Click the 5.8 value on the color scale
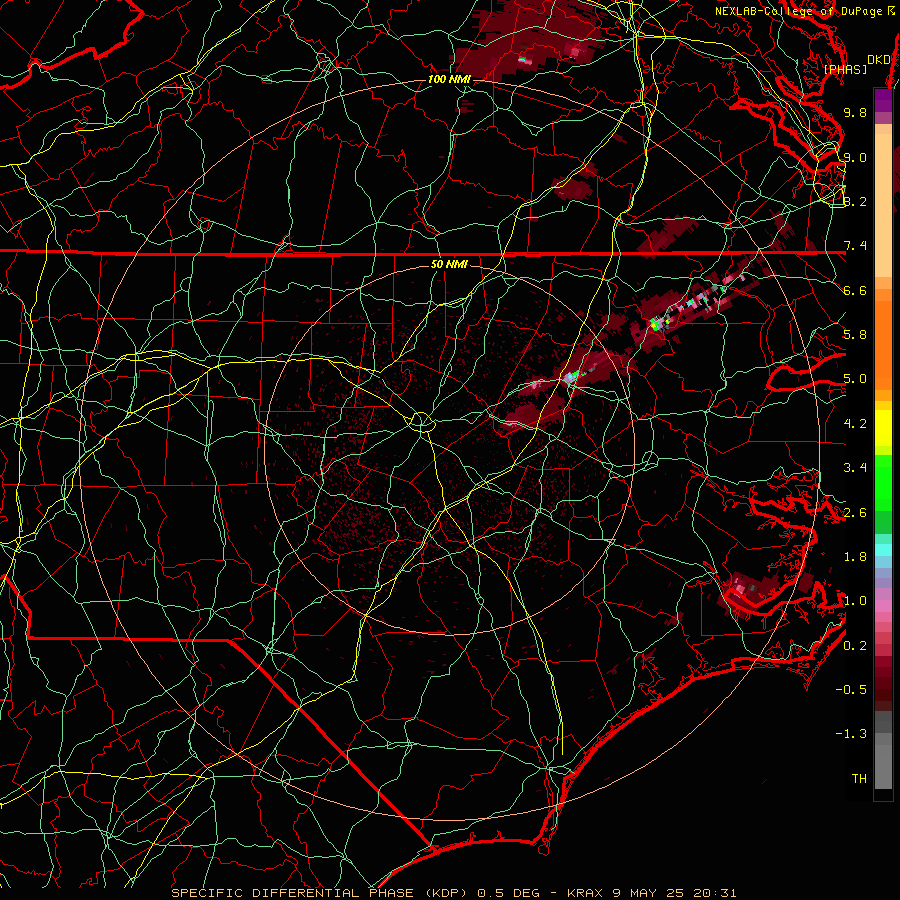This screenshot has width=900, height=900. tap(855, 335)
